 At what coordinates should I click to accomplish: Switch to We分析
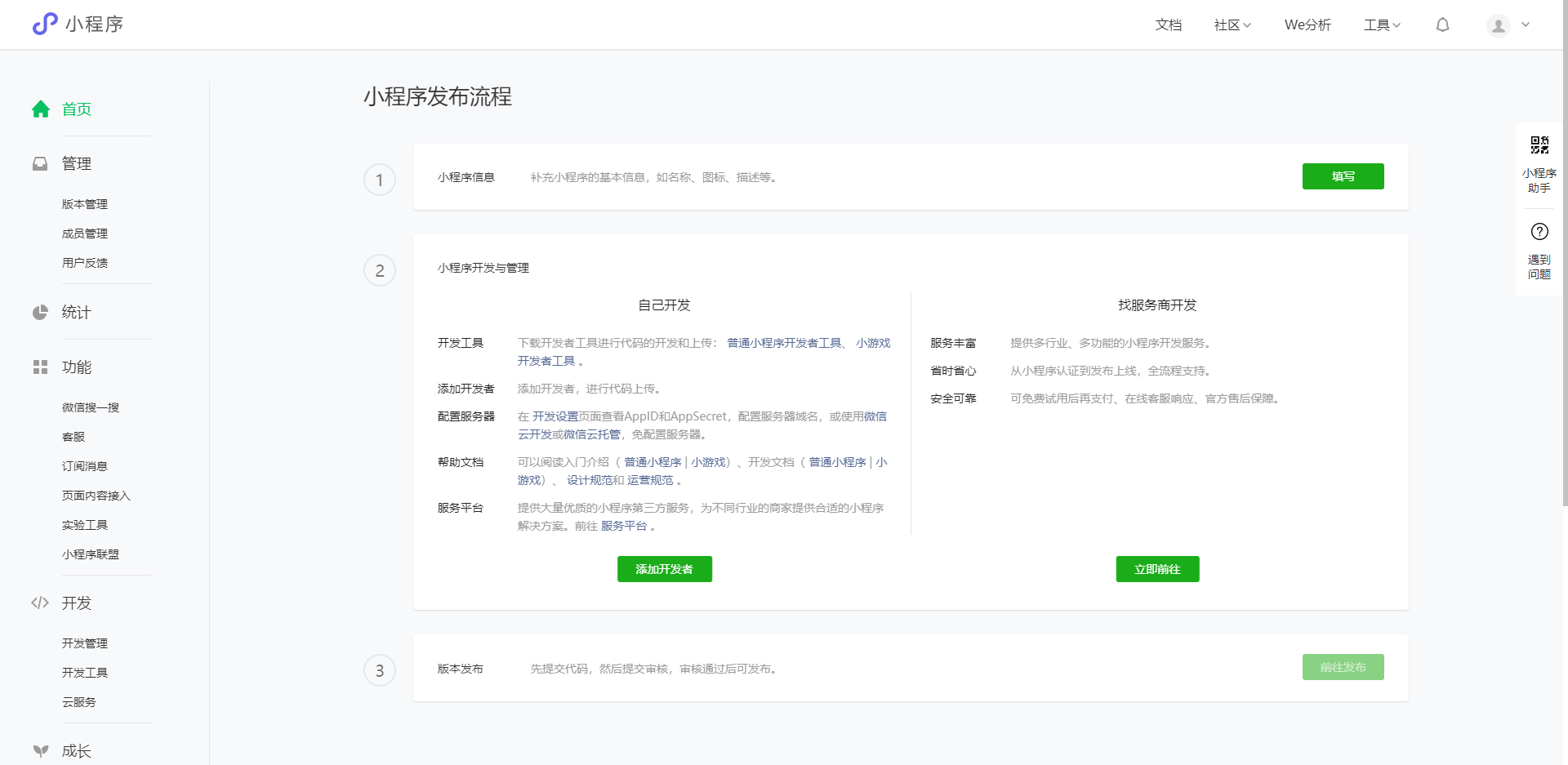[x=1307, y=24]
